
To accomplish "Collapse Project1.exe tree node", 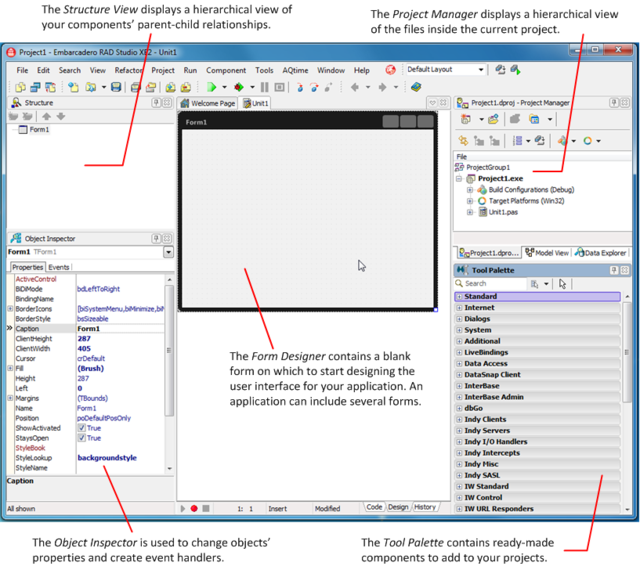I will 459,179.
